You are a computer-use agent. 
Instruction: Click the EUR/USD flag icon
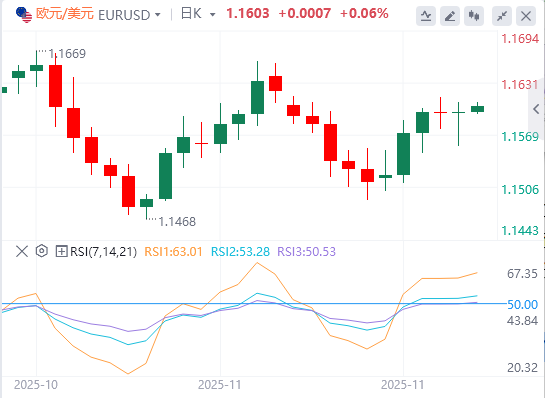pos(24,15)
